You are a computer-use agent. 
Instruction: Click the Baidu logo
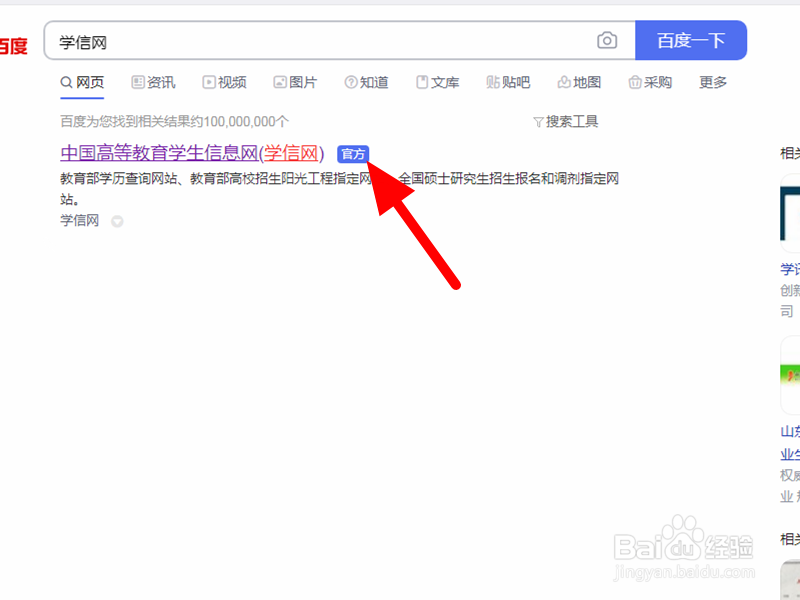(x=13, y=46)
